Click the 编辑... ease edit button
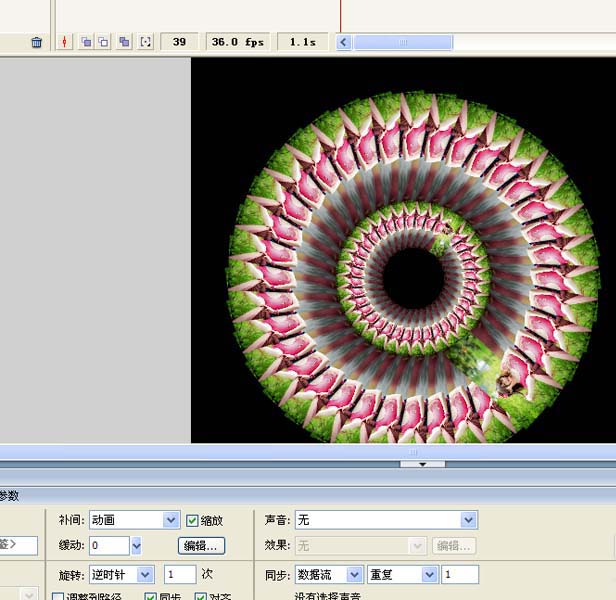 pos(201,545)
